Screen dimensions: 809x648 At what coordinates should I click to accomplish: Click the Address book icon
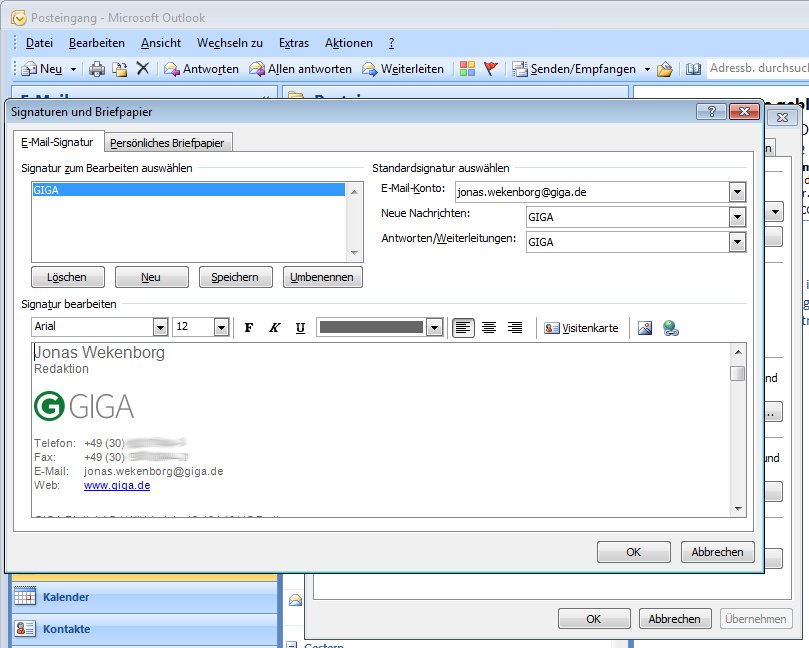click(693, 69)
